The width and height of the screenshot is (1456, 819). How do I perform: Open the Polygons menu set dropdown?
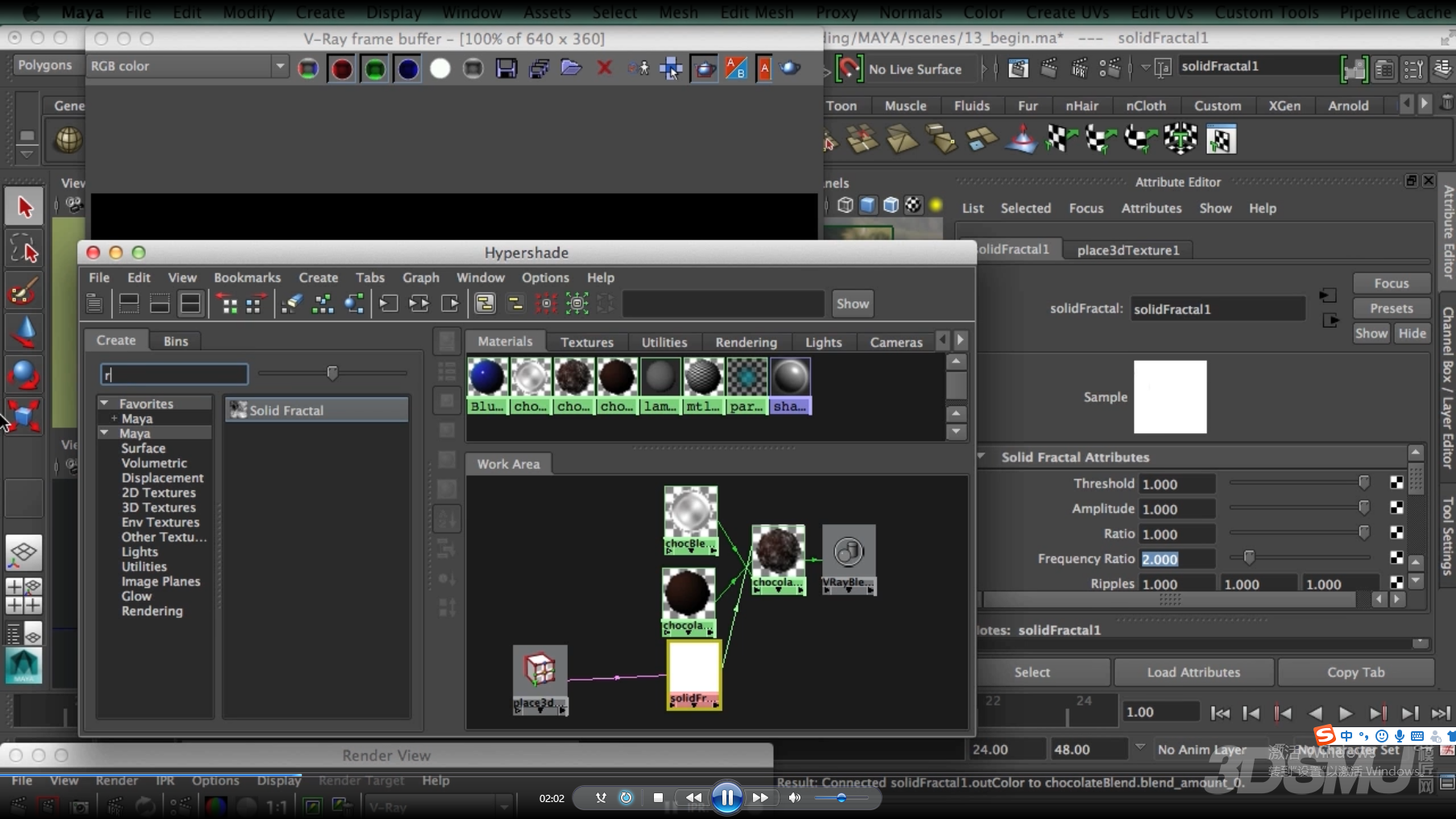pos(44,65)
